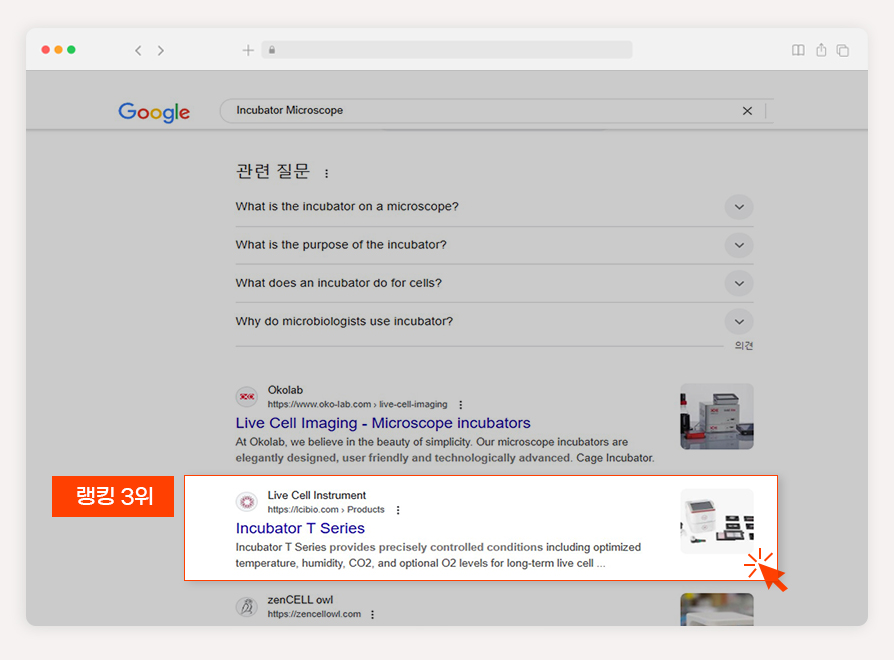The width and height of the screenshot is (894, 660).
Task: Click the Okolab site favicon
Action: pos(247,397)
